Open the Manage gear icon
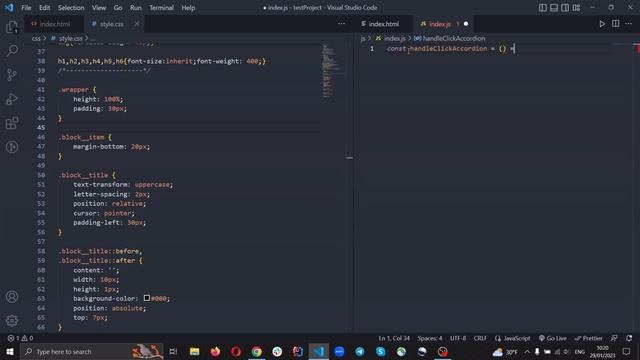 (x=12, y=321)
